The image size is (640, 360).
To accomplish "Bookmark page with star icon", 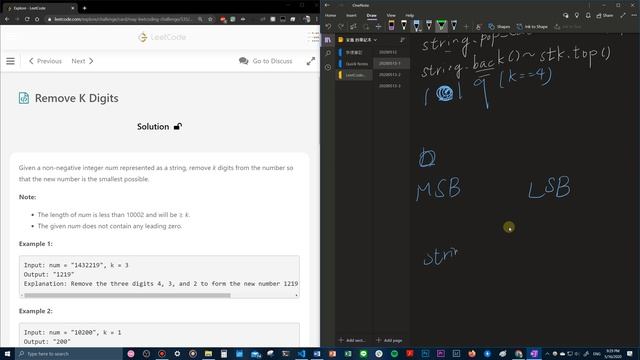I will tap(210, 19).
